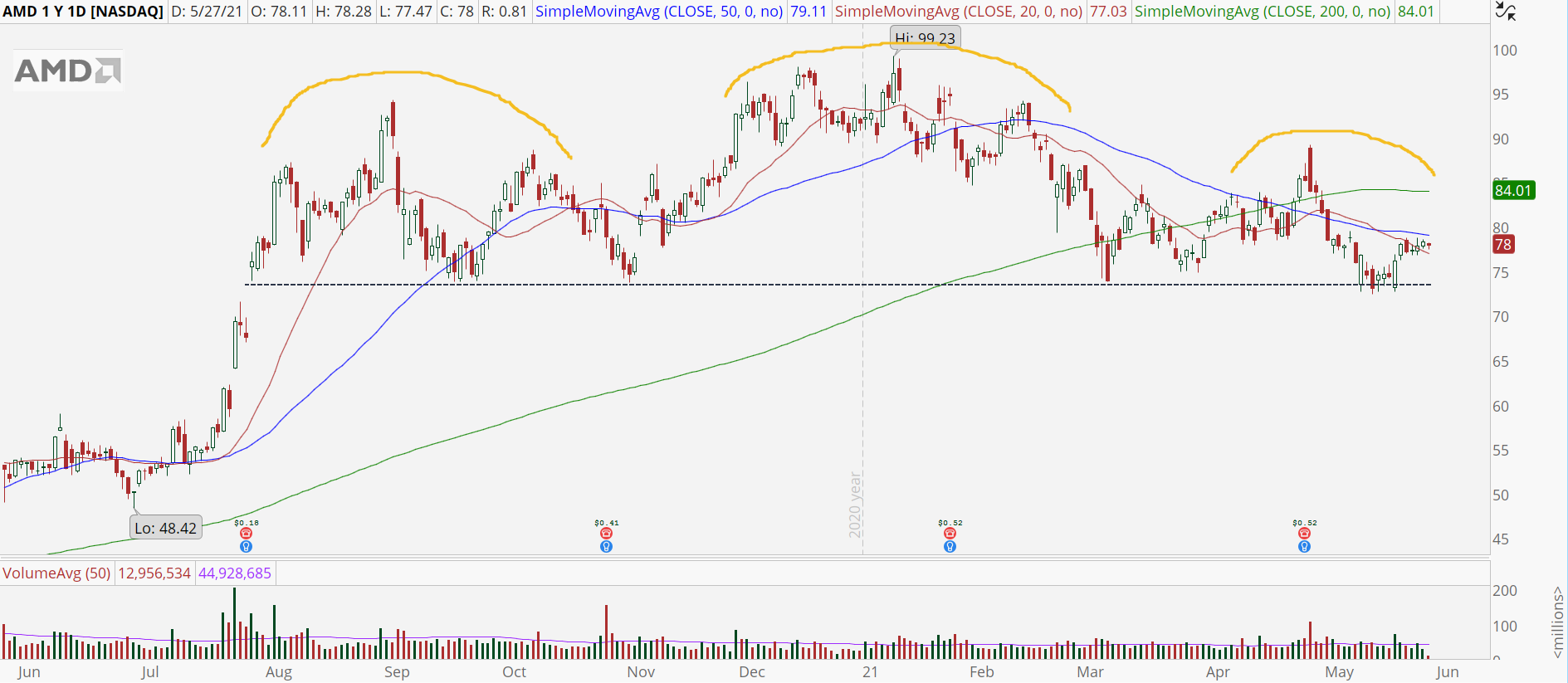
Task: Click the open price O: 78.11
Action: [x=280, y=12]
